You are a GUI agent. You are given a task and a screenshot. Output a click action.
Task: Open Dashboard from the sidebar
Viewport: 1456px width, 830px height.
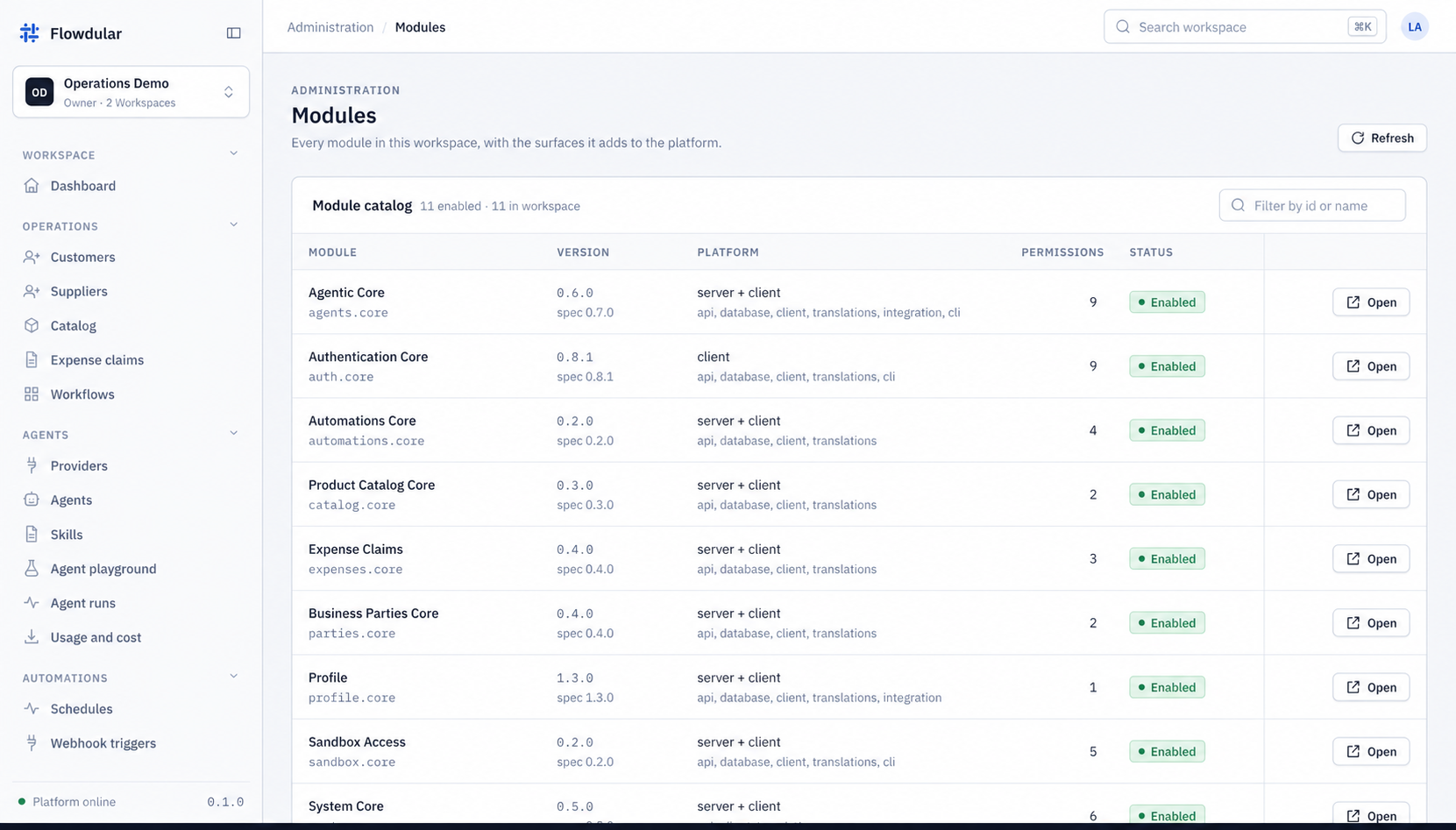[131, 186]
